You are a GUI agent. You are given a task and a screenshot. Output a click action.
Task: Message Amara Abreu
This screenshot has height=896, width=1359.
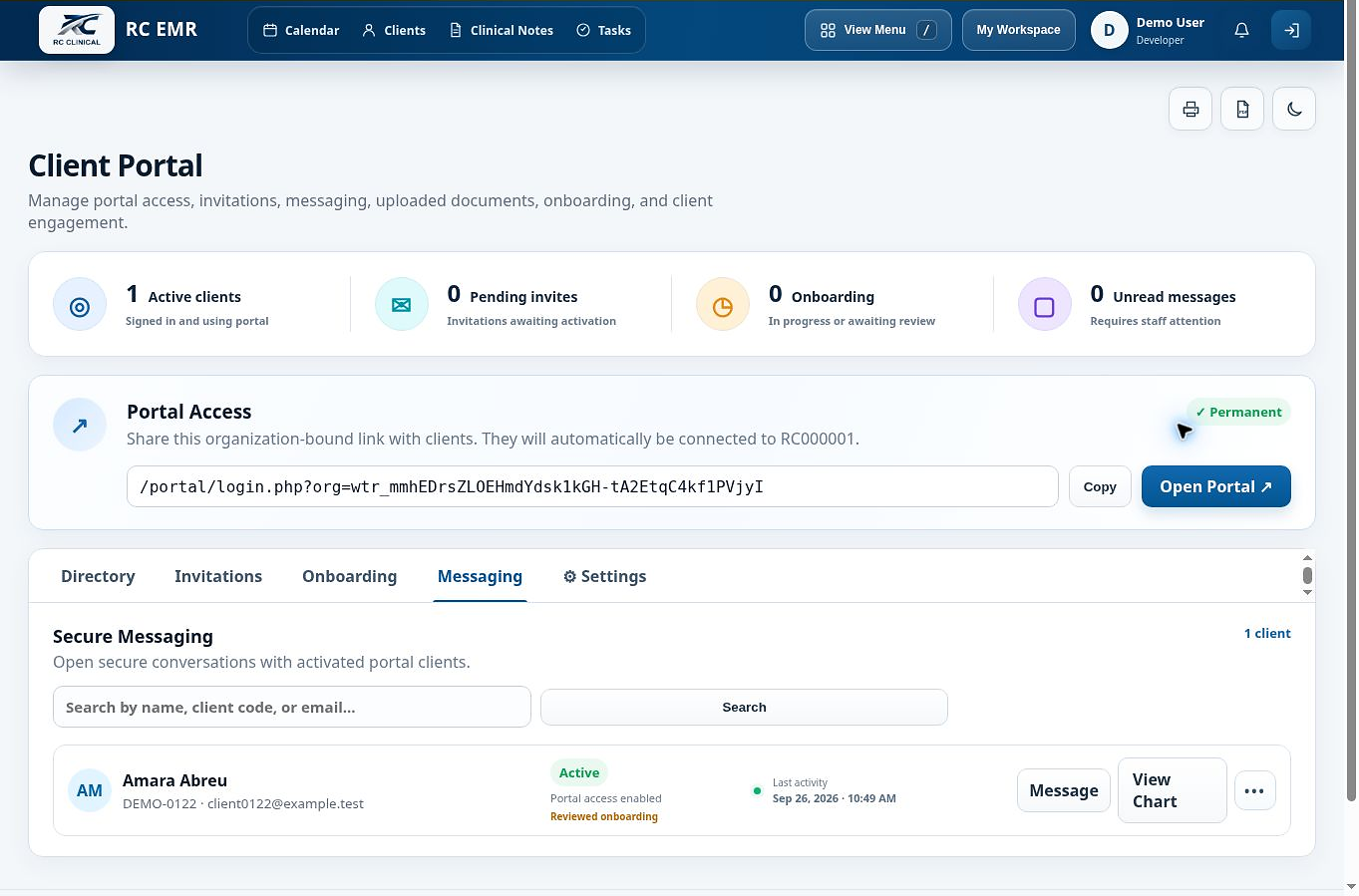coord(1063,790)
